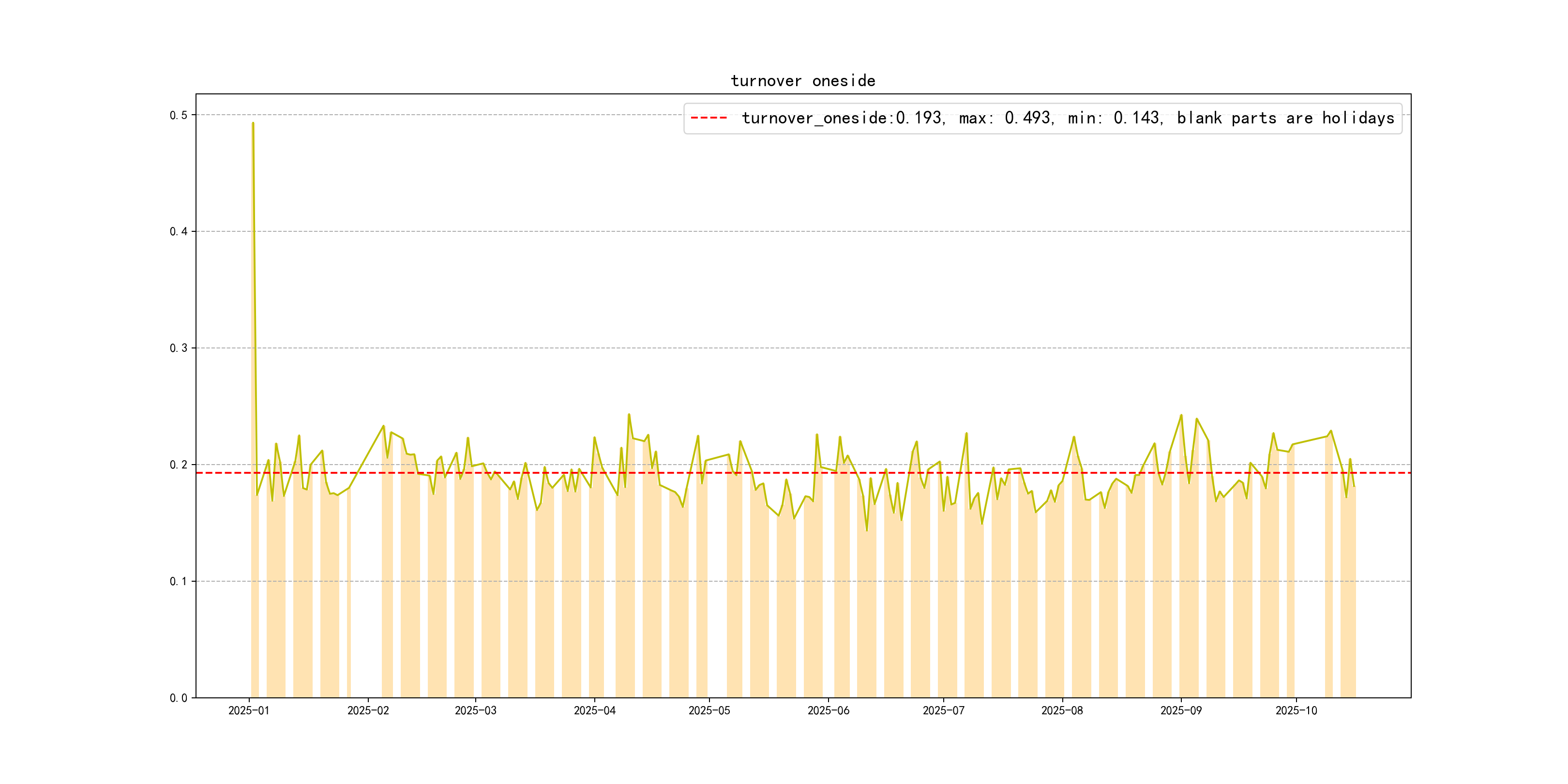Click the 2025-02 x-axis label
This screenshot has height=784, width=1568.
[368, 710]
